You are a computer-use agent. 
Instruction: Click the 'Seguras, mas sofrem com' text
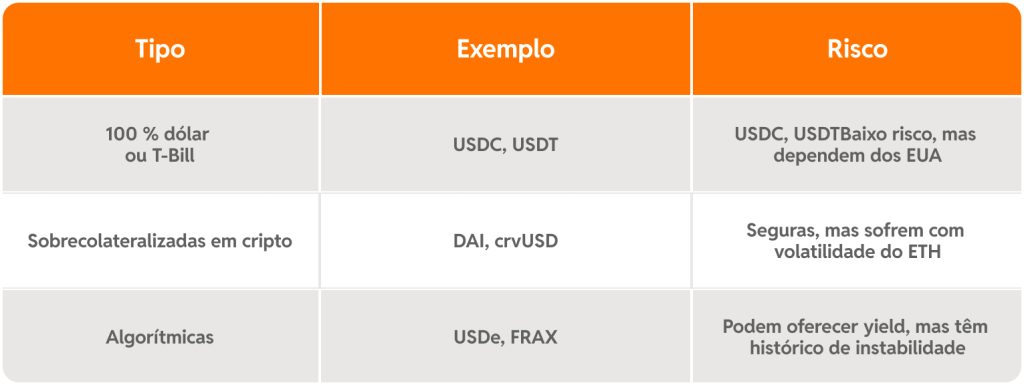pyautogui.click(x=857, y=230)
